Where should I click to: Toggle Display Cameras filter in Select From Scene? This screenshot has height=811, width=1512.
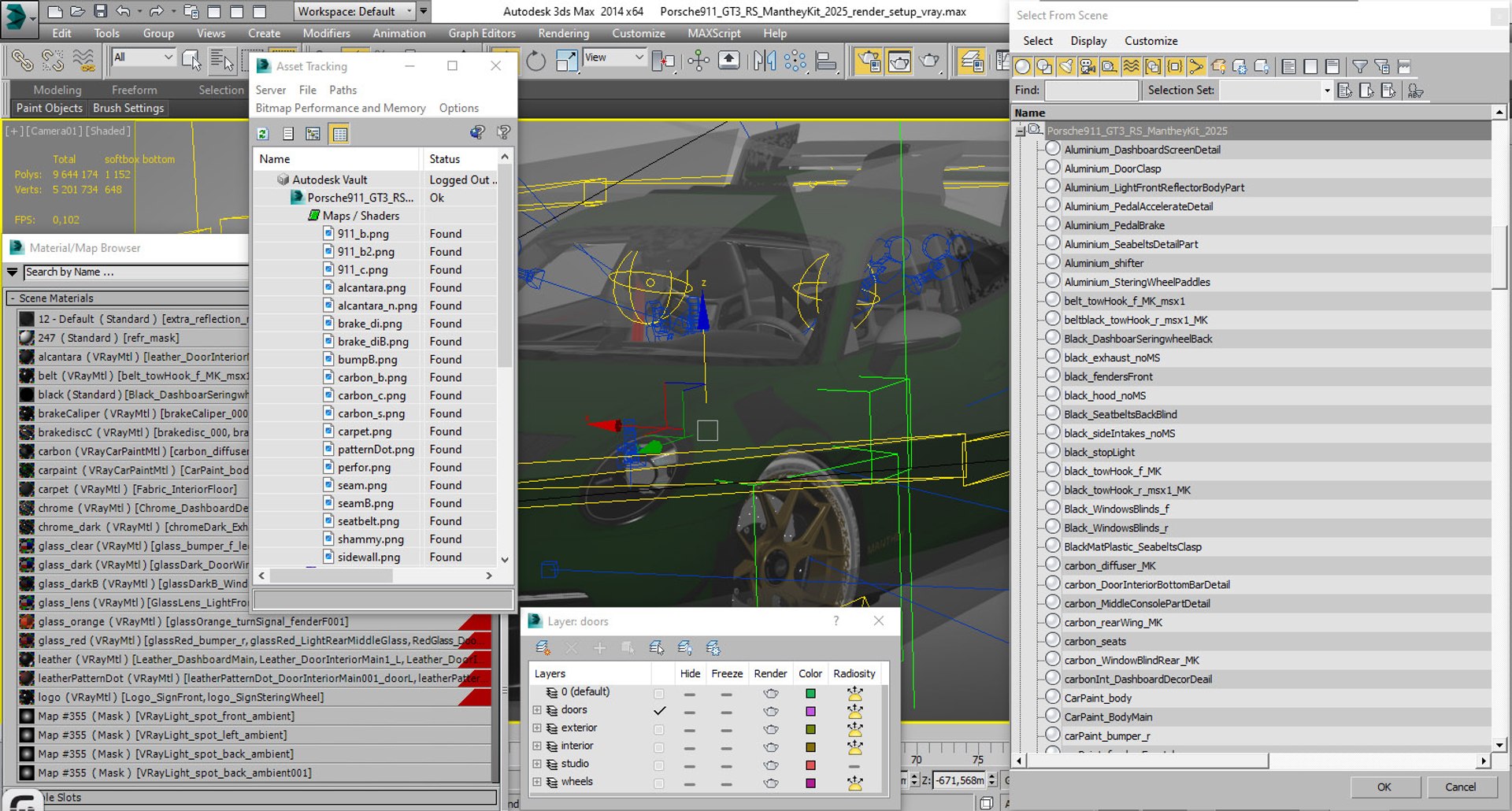(1087, 67)
